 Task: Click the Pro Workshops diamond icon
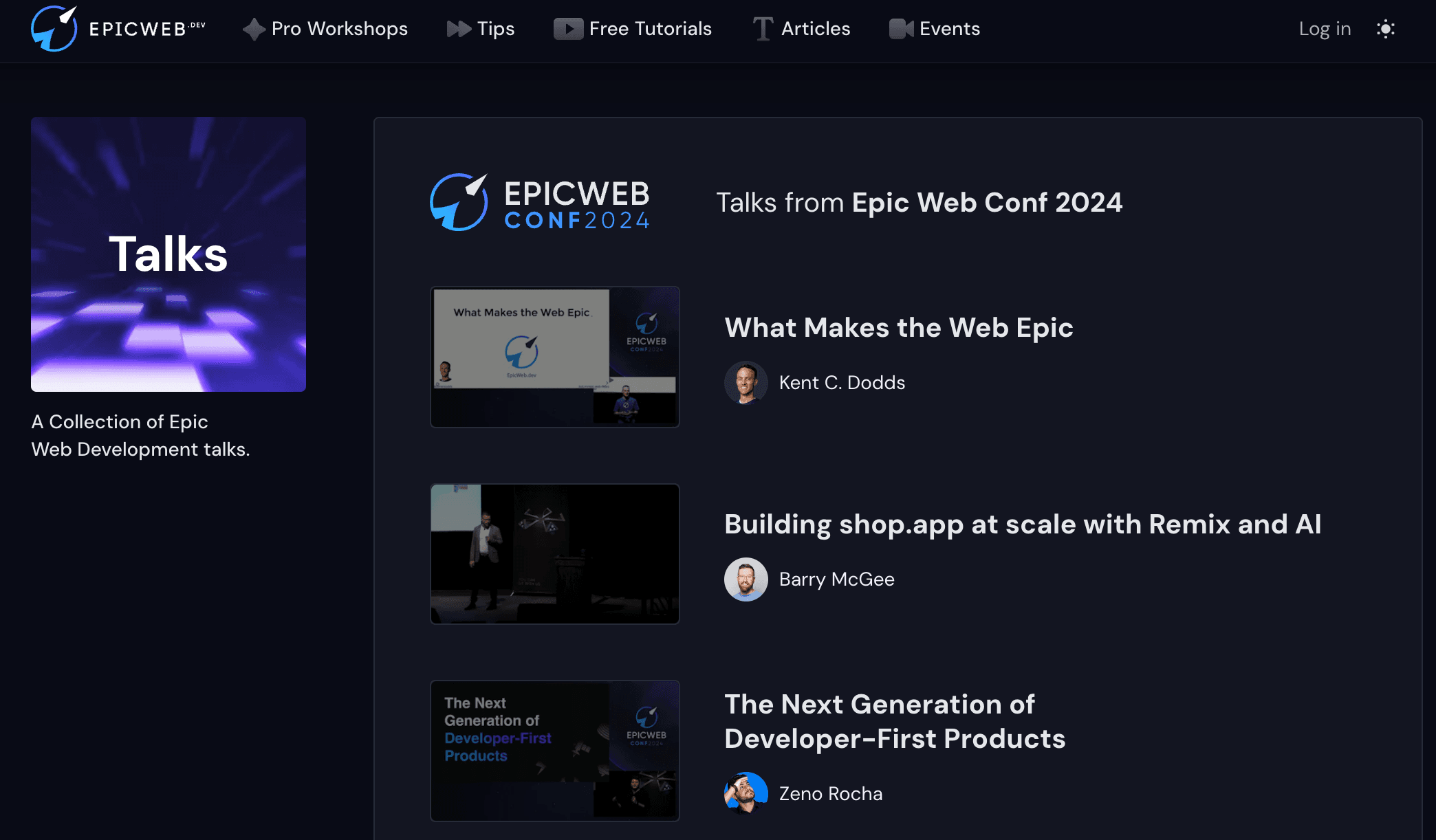pyautogui.click(x=254, y=29)
